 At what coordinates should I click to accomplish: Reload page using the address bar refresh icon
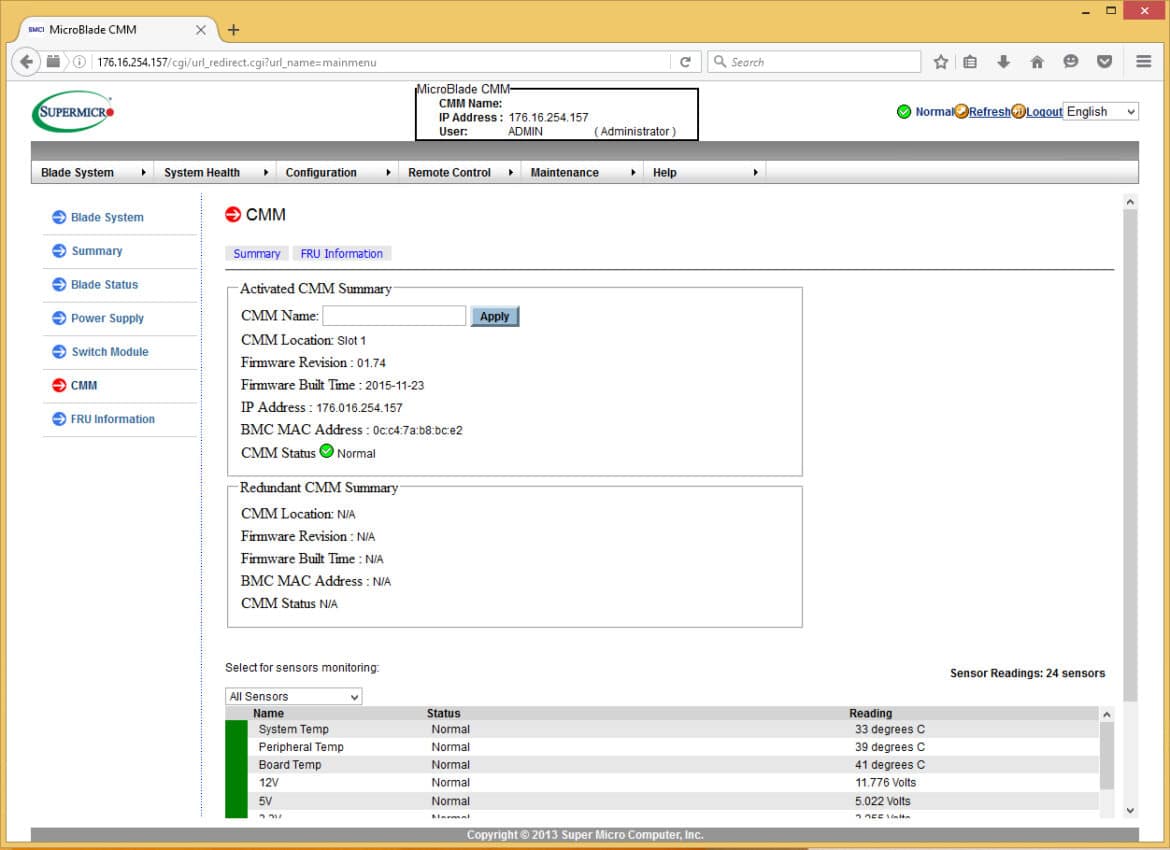pyautogui.click(x=685, y=62)
